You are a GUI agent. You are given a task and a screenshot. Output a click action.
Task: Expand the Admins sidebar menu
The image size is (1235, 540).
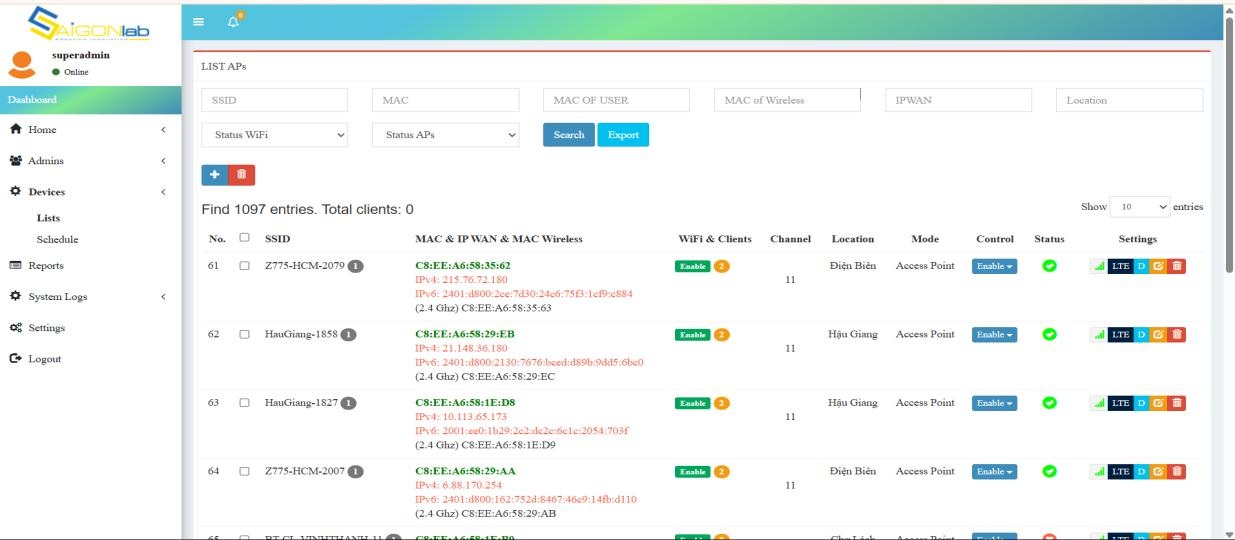pos(90,161)
